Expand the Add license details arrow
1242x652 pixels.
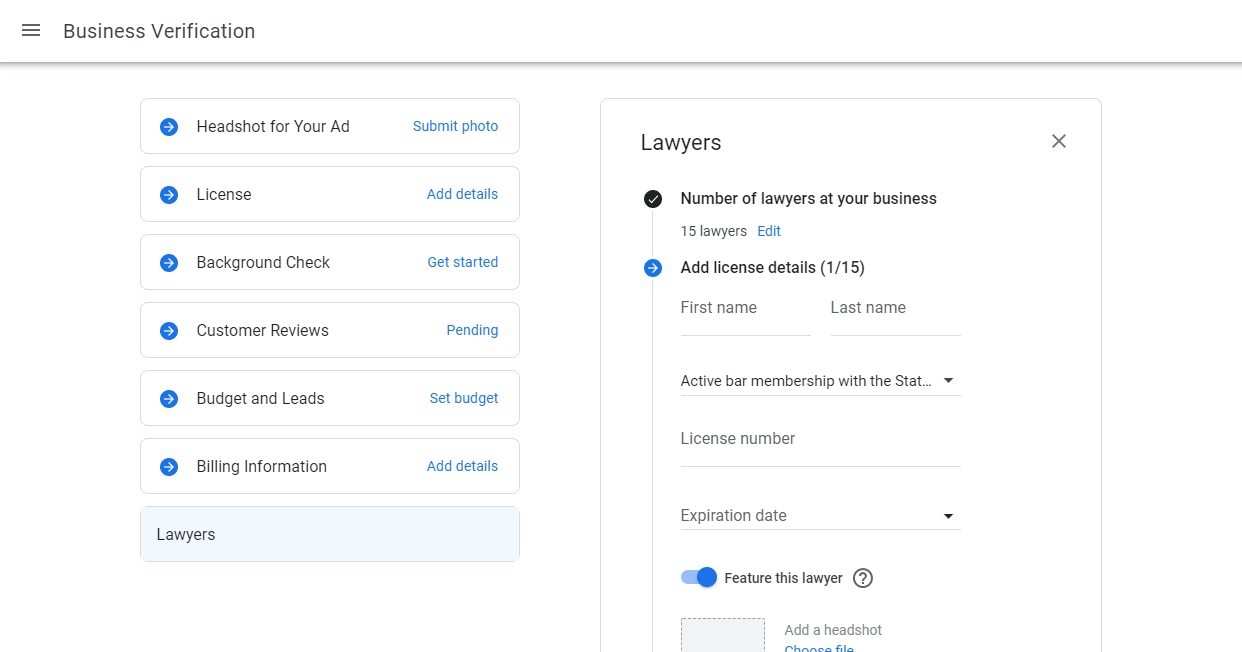pos(653,268)
